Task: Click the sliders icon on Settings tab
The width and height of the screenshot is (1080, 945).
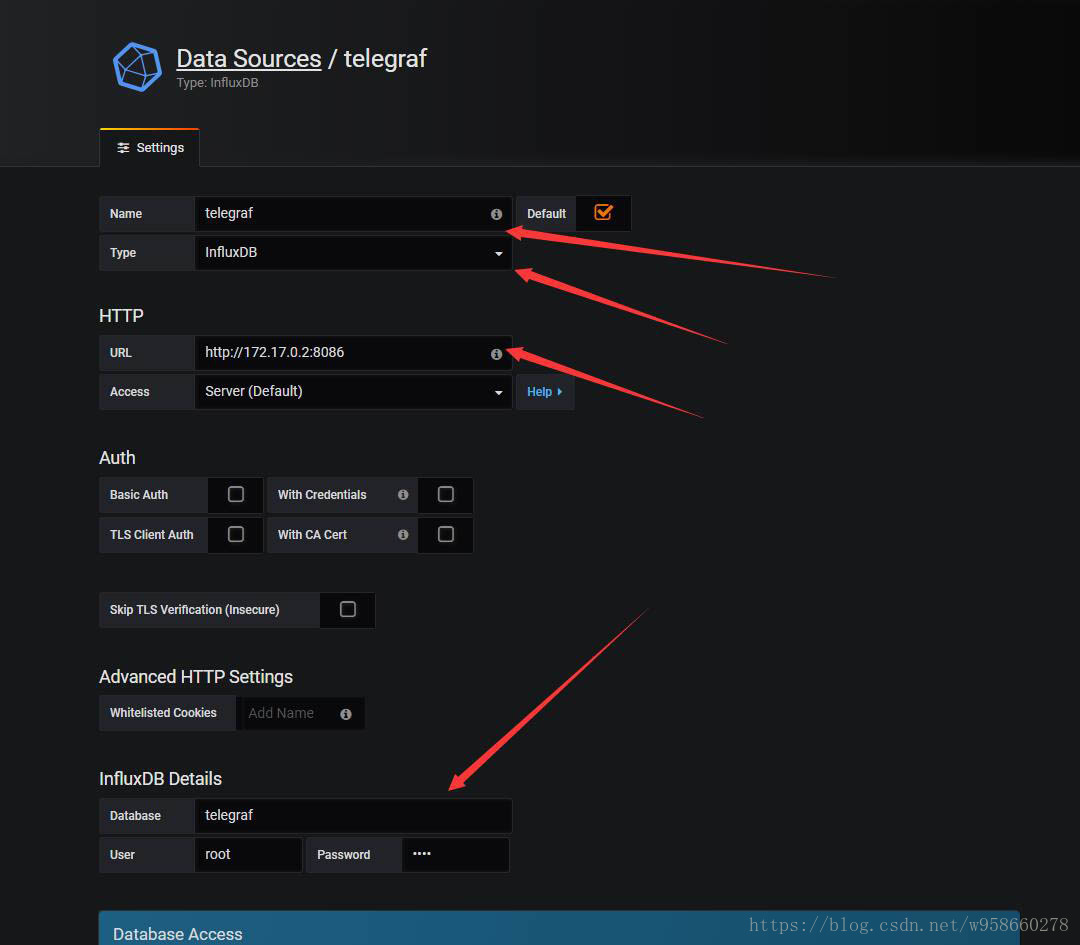Action: [x=123, y=148]
